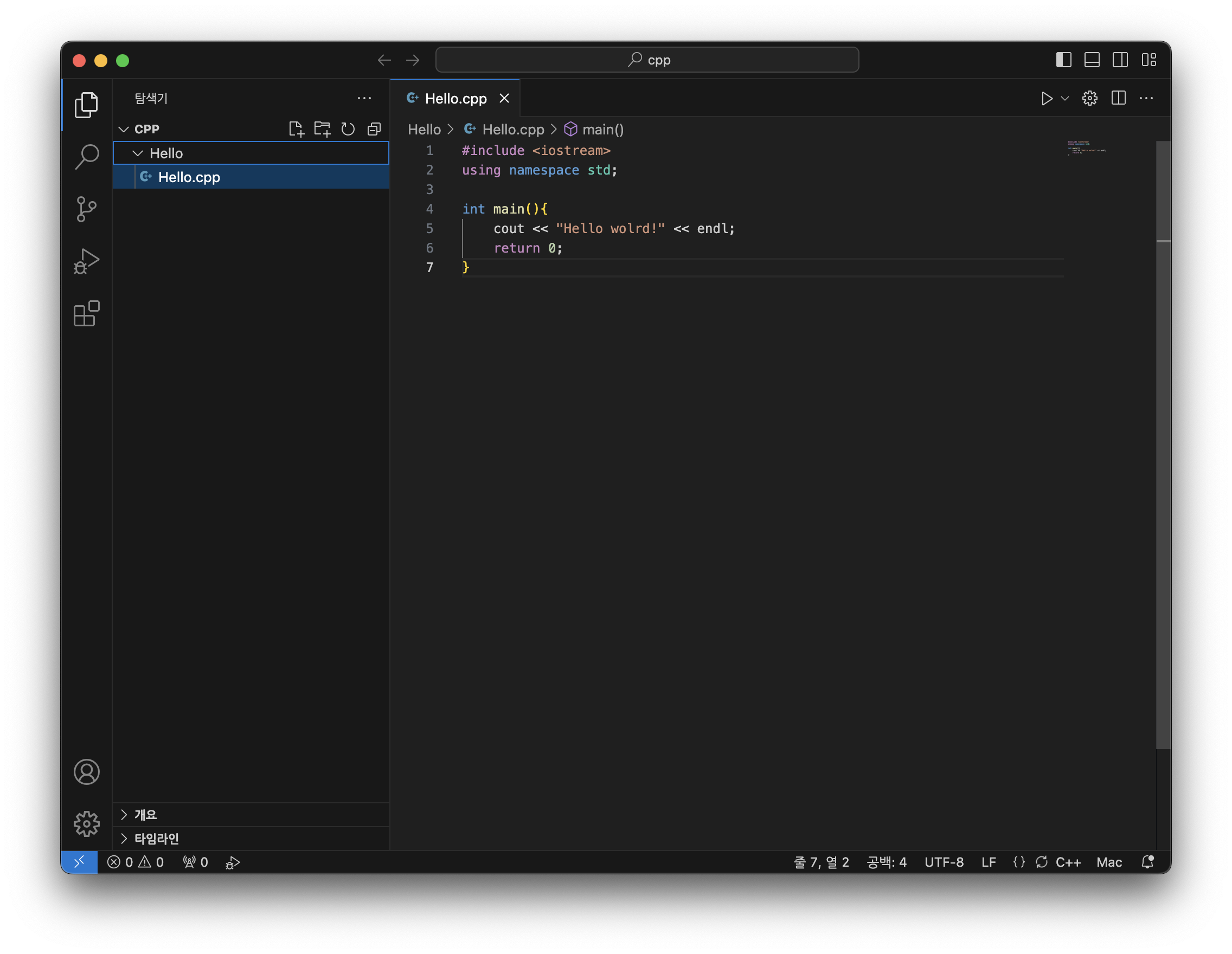Collapse the Hello folder

(x=138, y=153)
